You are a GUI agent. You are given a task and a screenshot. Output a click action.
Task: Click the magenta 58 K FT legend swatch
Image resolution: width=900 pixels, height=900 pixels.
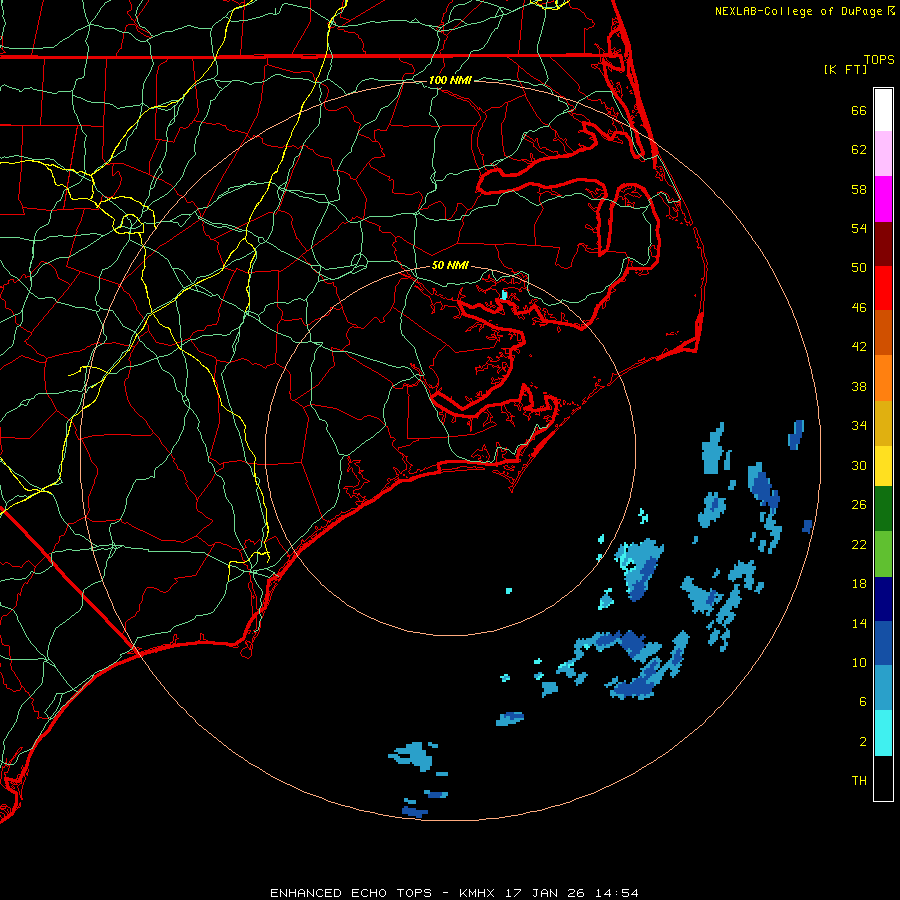[883, 199]
